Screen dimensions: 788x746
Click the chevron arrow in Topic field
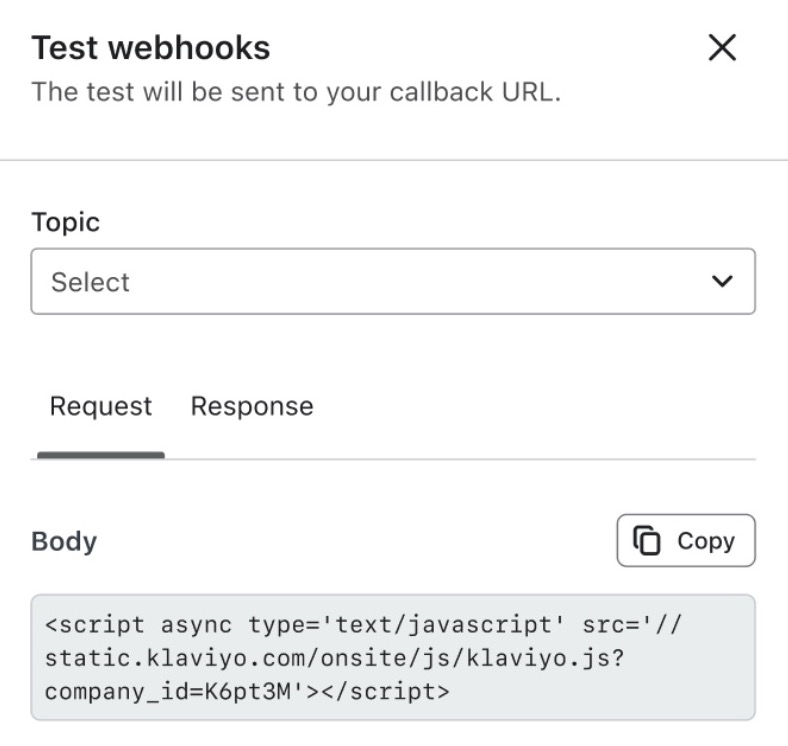[721, 282]
